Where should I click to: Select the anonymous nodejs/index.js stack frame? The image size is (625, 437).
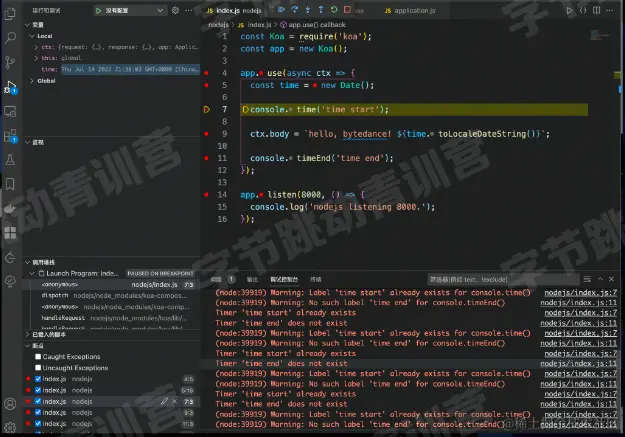coord(111,284)
